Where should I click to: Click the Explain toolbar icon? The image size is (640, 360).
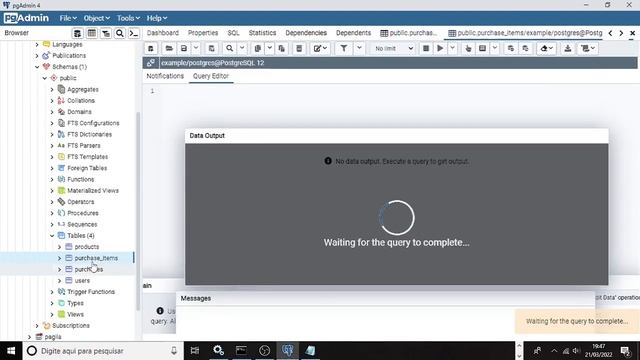pos(468,49)
